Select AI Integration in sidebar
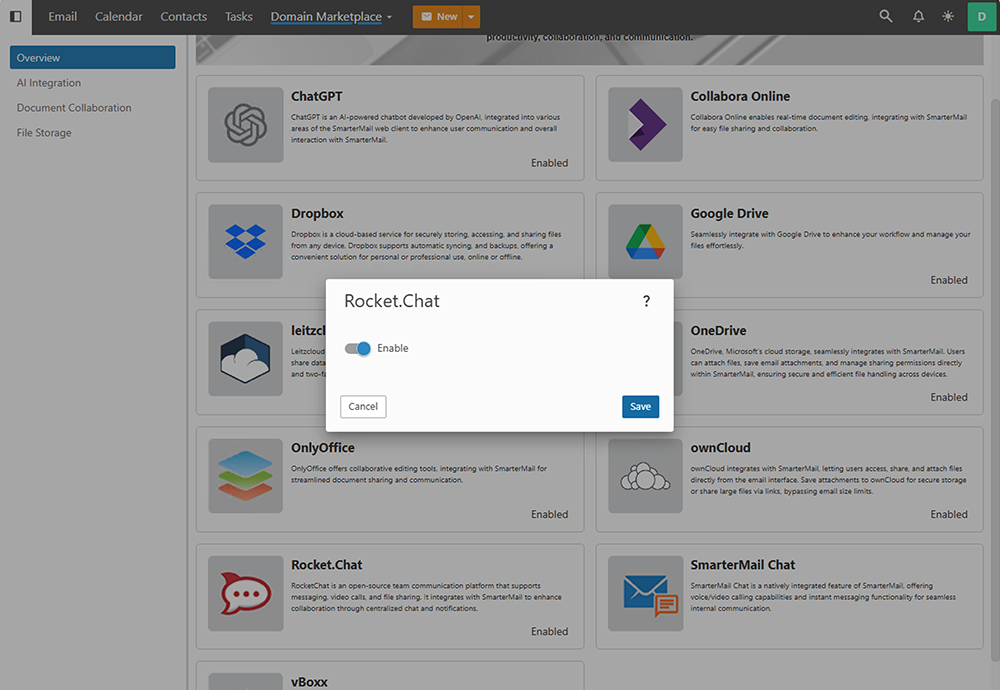1000x690 pixels. coord(48,83)
